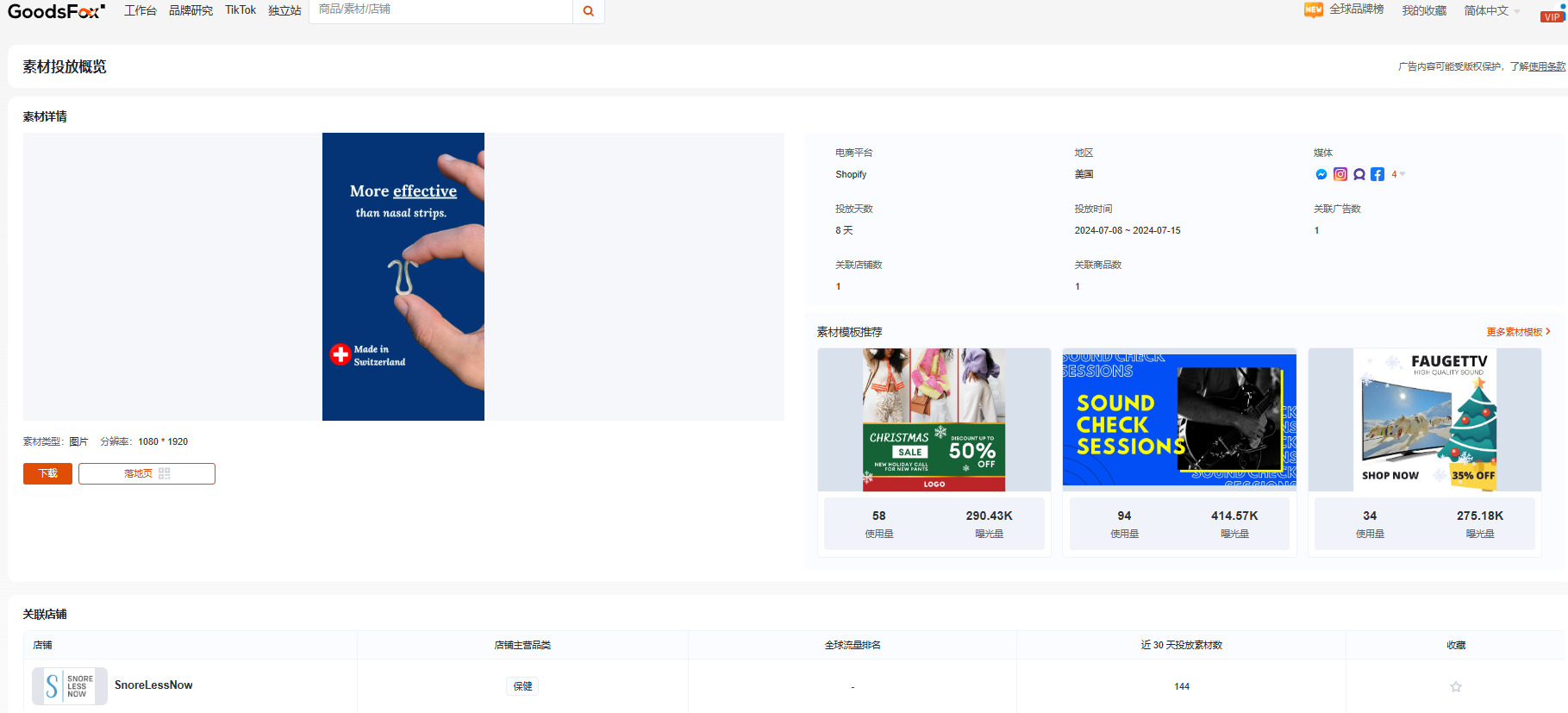The height and width of the screenshot is (713, 1568).
Task: Click the 落地页 button
Action: tap(147, 473)
